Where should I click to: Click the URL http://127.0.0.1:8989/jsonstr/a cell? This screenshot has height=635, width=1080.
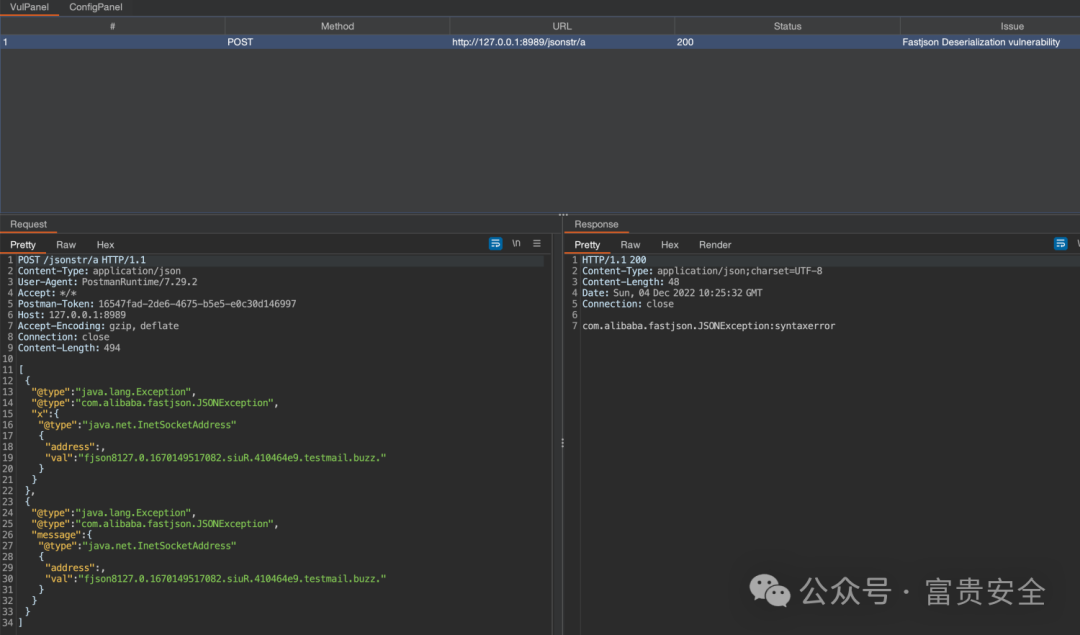coord(562,42)
